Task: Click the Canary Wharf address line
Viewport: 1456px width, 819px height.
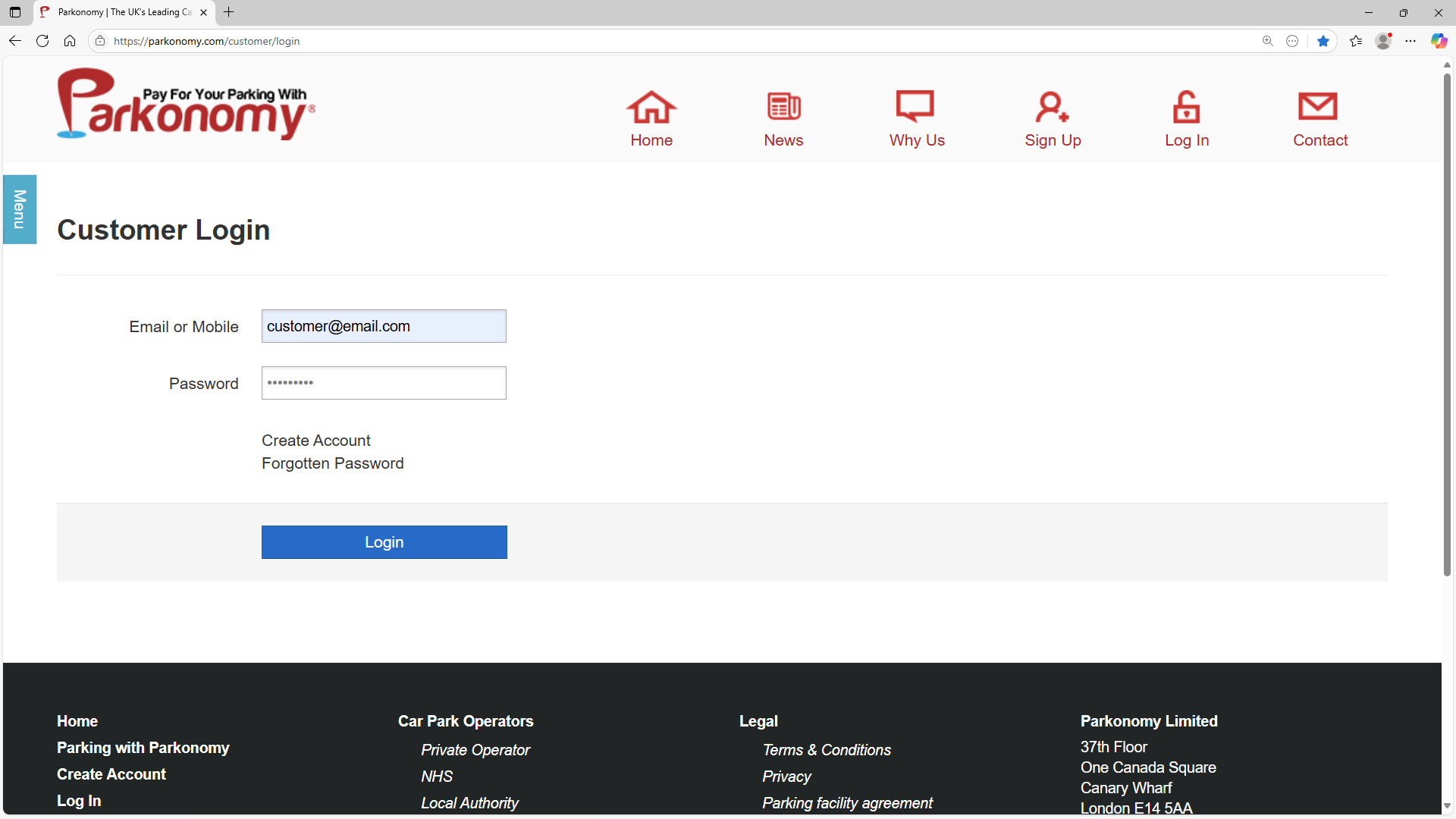Action: (1126, 788)
